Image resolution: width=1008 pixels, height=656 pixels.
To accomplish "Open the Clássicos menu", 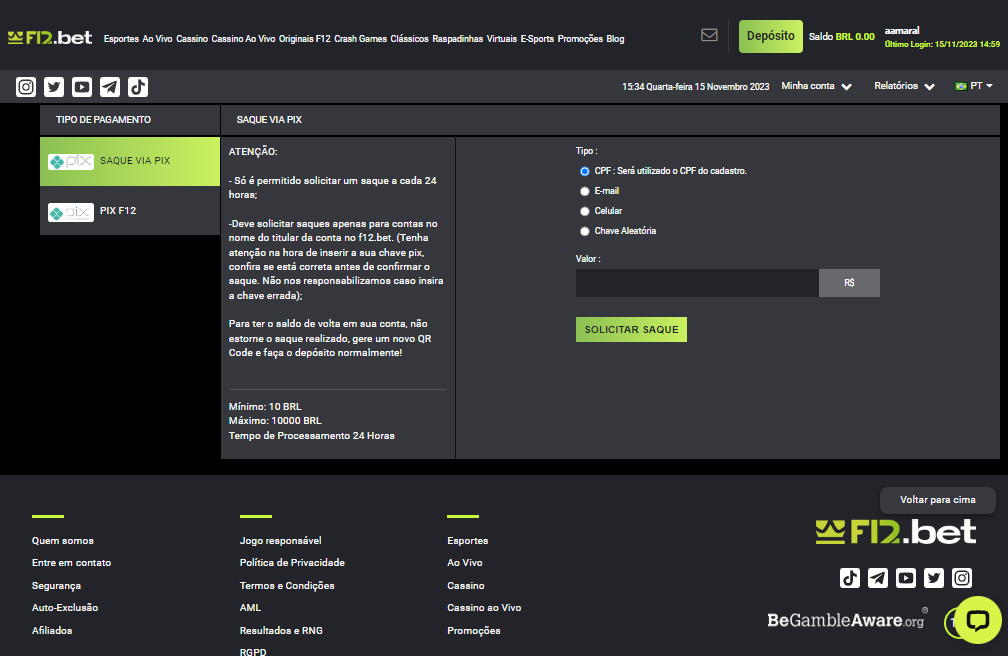I will pos(410,39).
